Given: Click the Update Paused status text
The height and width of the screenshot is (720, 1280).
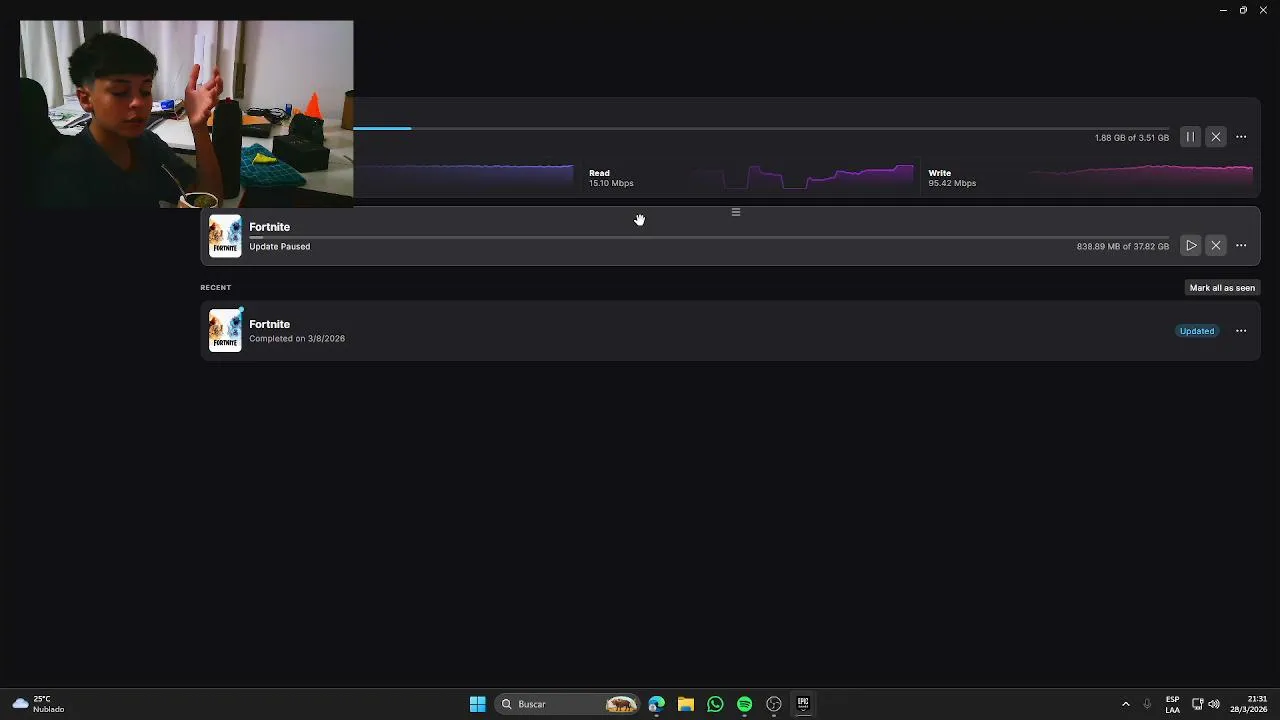Looking at the screenshot, I should (280, 246).
